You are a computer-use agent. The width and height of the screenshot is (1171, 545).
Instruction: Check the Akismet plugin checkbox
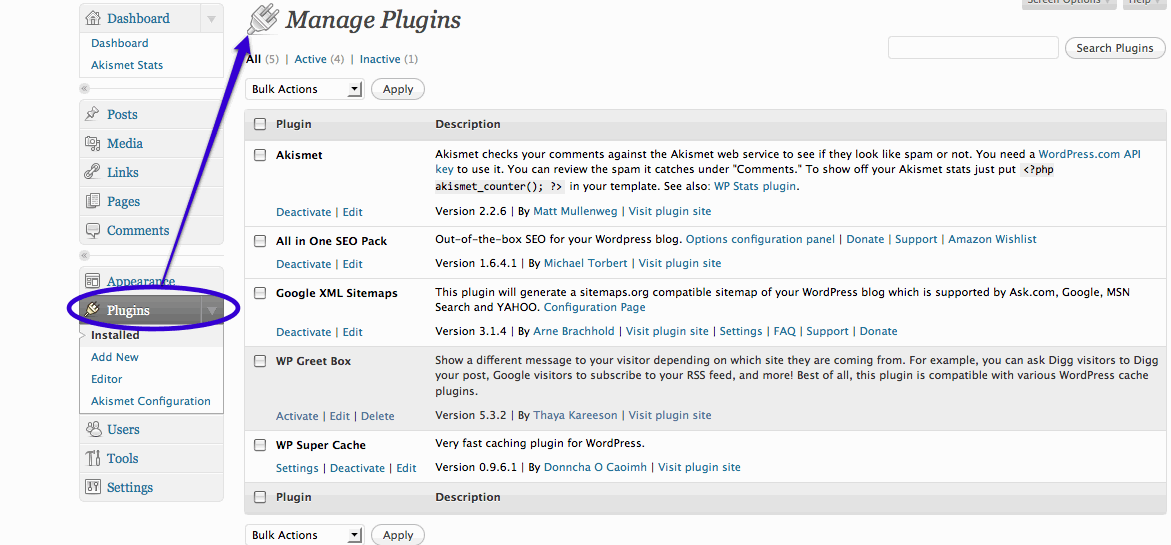(x=260, y=155)
